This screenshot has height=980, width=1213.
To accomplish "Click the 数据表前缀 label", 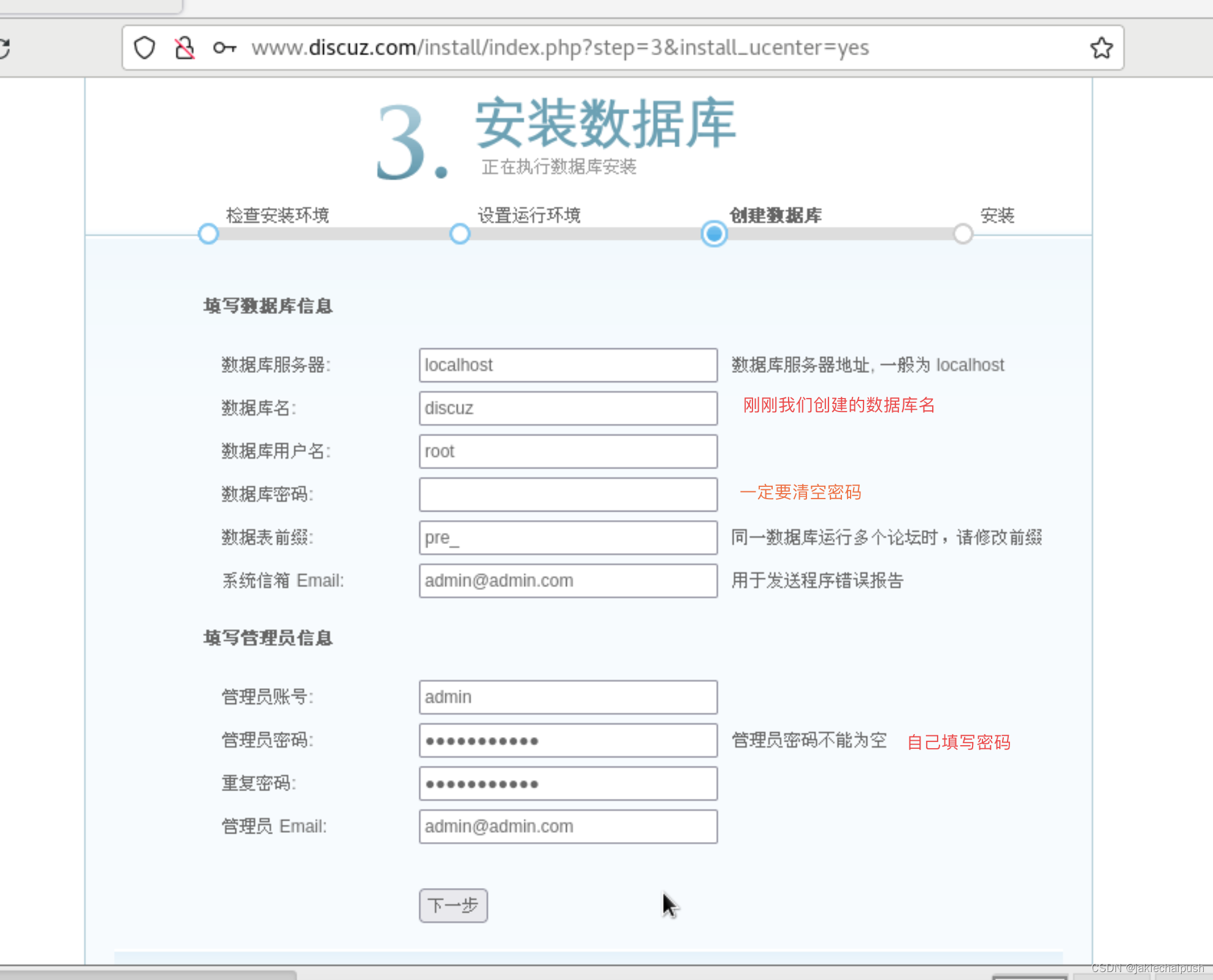I will [267, 537].
